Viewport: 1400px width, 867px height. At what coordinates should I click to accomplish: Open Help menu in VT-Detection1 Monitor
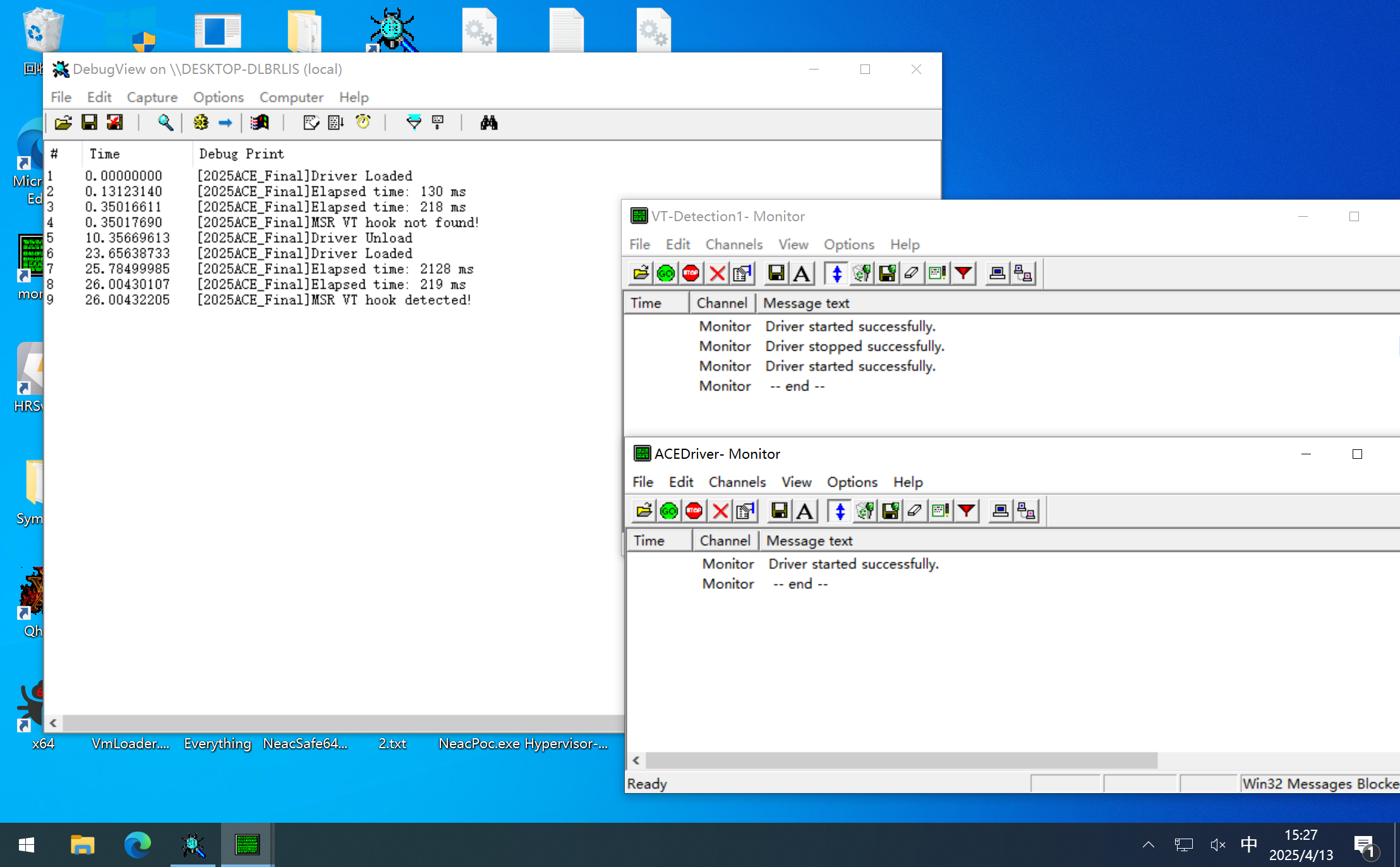(x=905, y=245)
